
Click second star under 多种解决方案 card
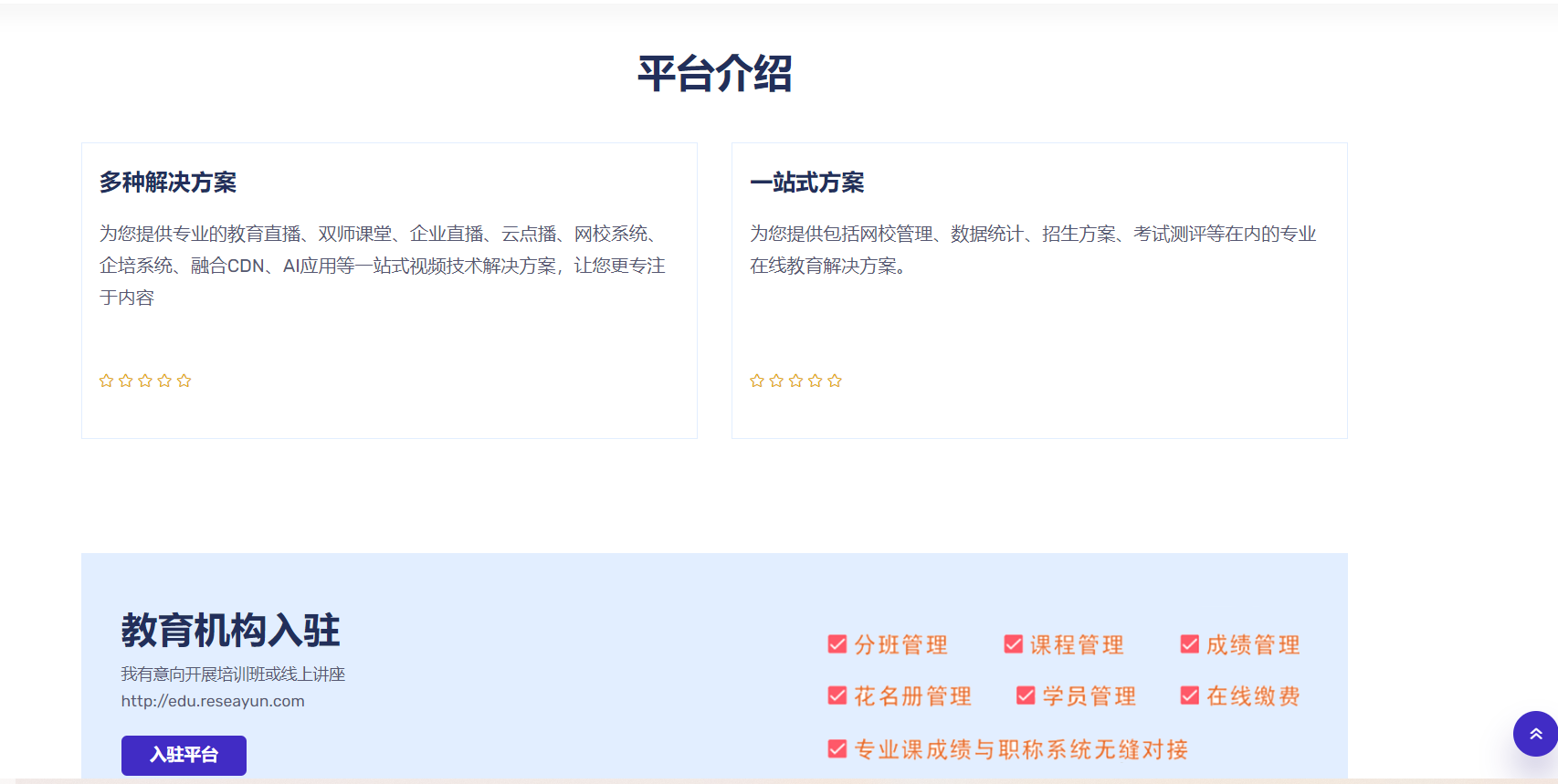[x=126, y=381]
